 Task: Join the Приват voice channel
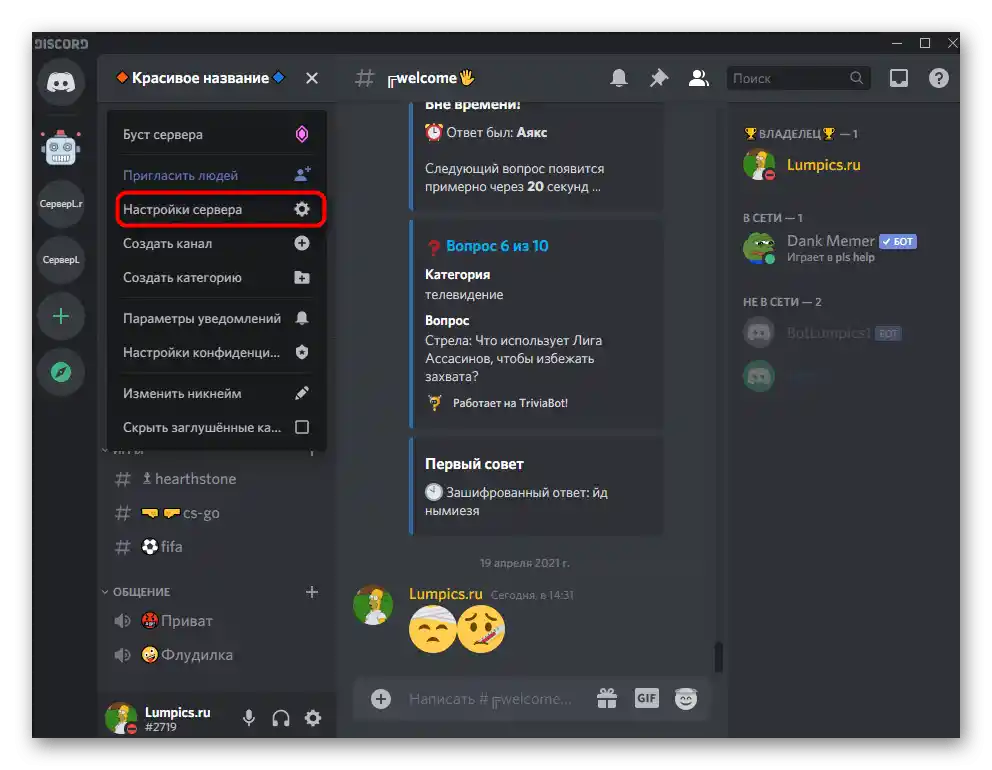click(215, 621)
